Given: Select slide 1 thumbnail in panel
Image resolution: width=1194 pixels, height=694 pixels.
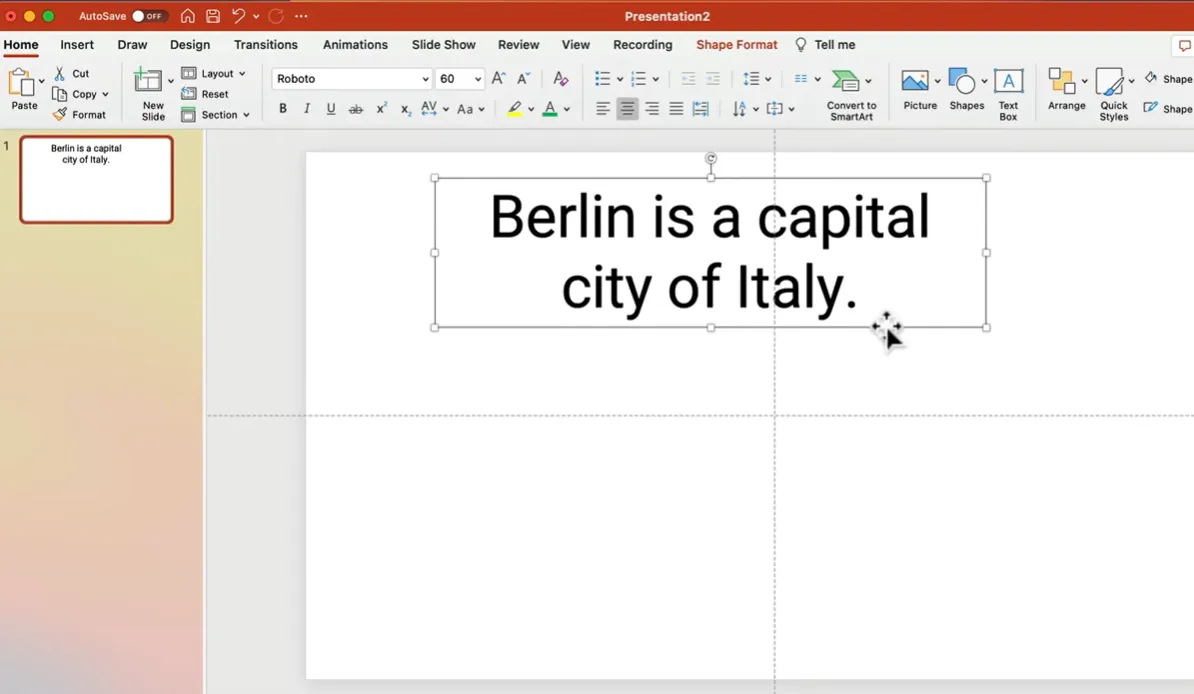Looking at the screenshot, I should (96, 179).
